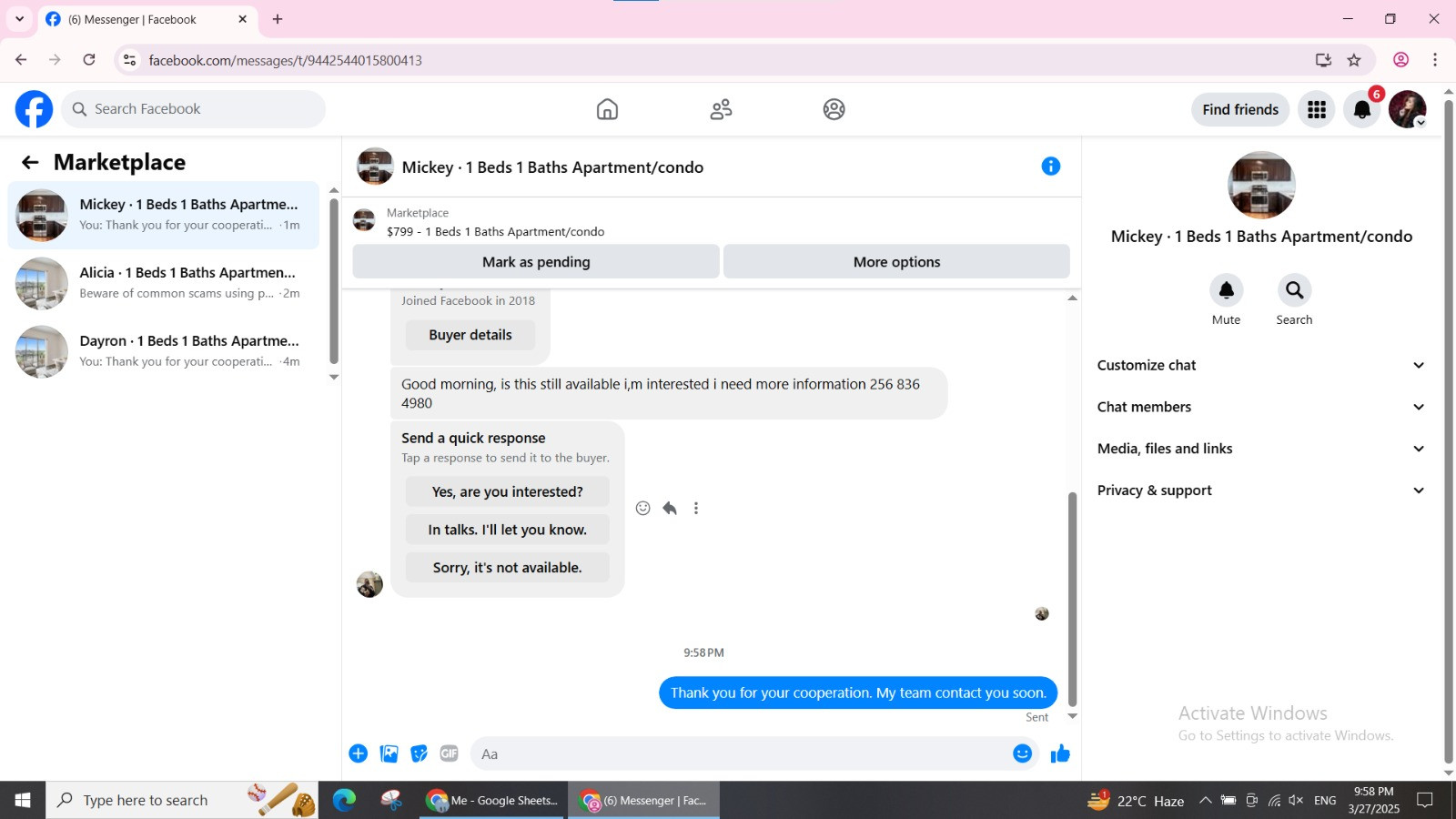The image size is (1456, 819).
Task: Open Chrome's three-dot menu
Action: coord(1435,60)
